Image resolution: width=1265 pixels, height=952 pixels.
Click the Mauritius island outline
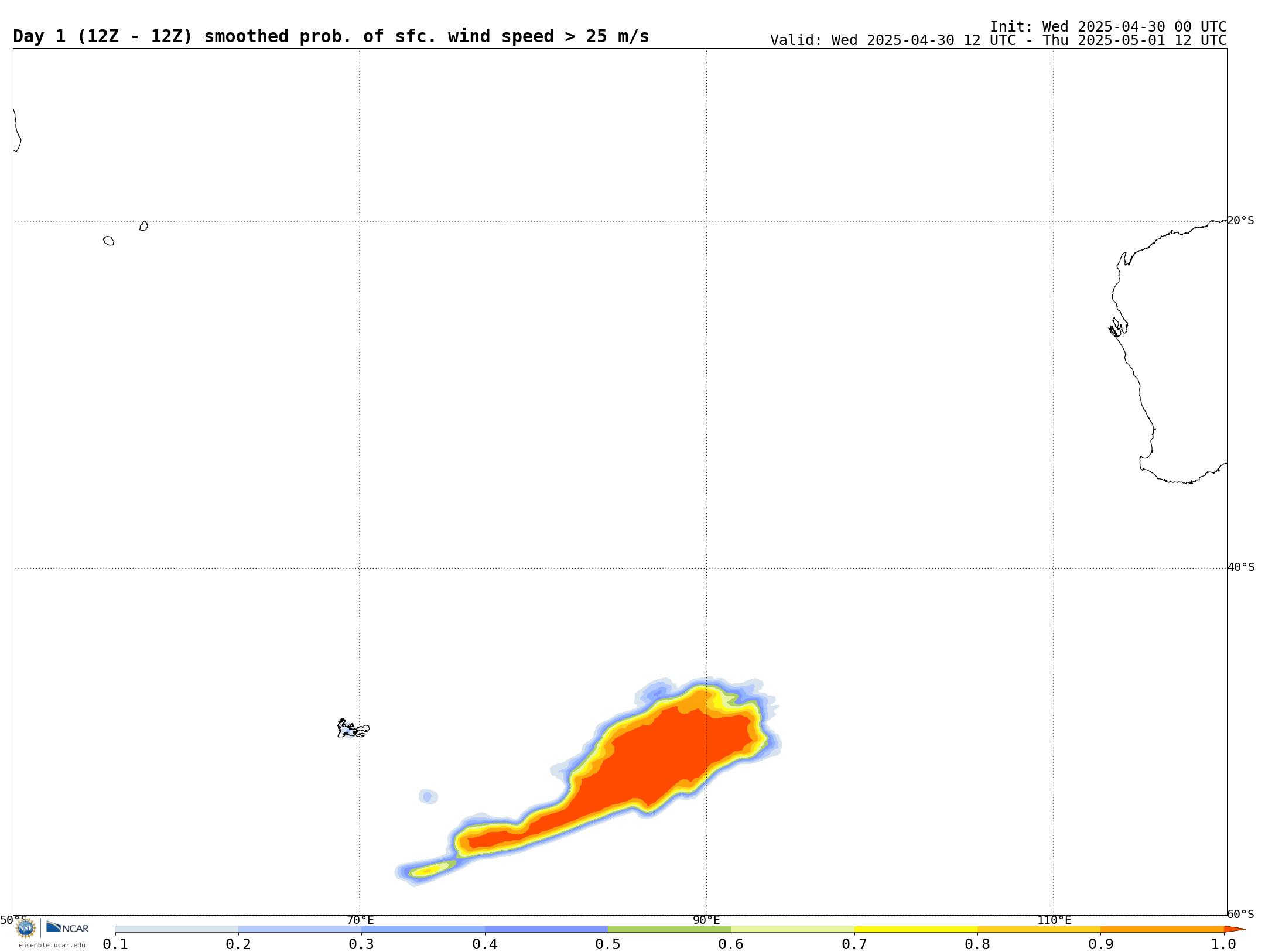coord(143,226)
